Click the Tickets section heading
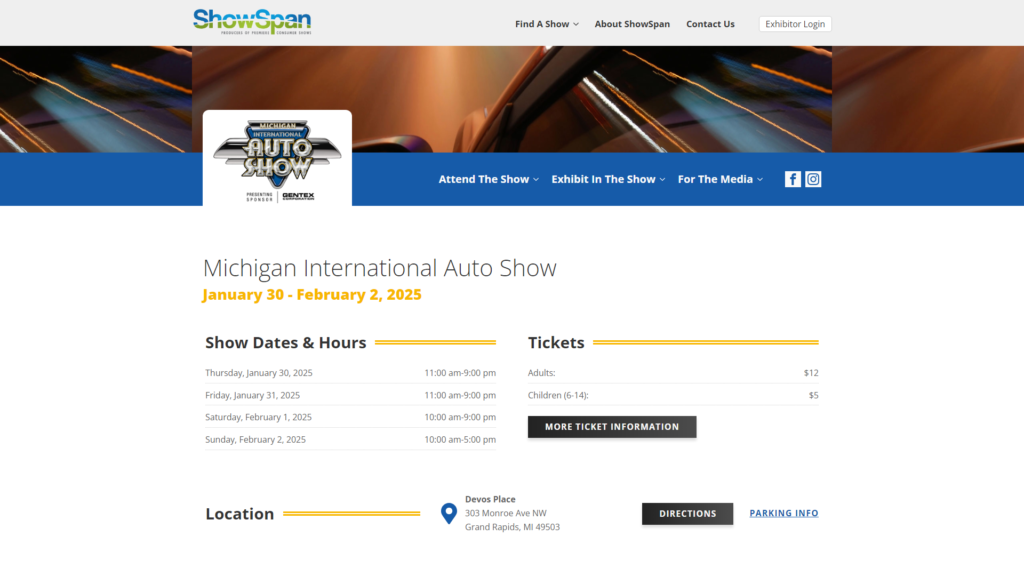 [556, 343]
